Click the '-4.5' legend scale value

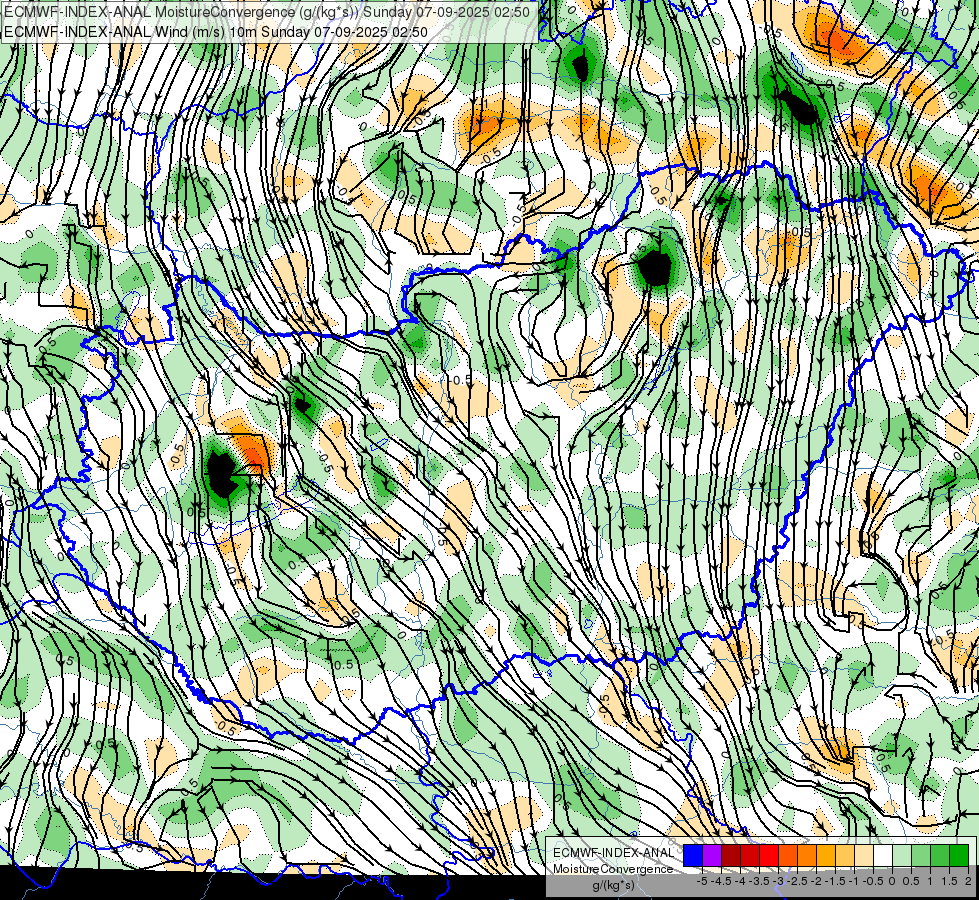point(722,881)
